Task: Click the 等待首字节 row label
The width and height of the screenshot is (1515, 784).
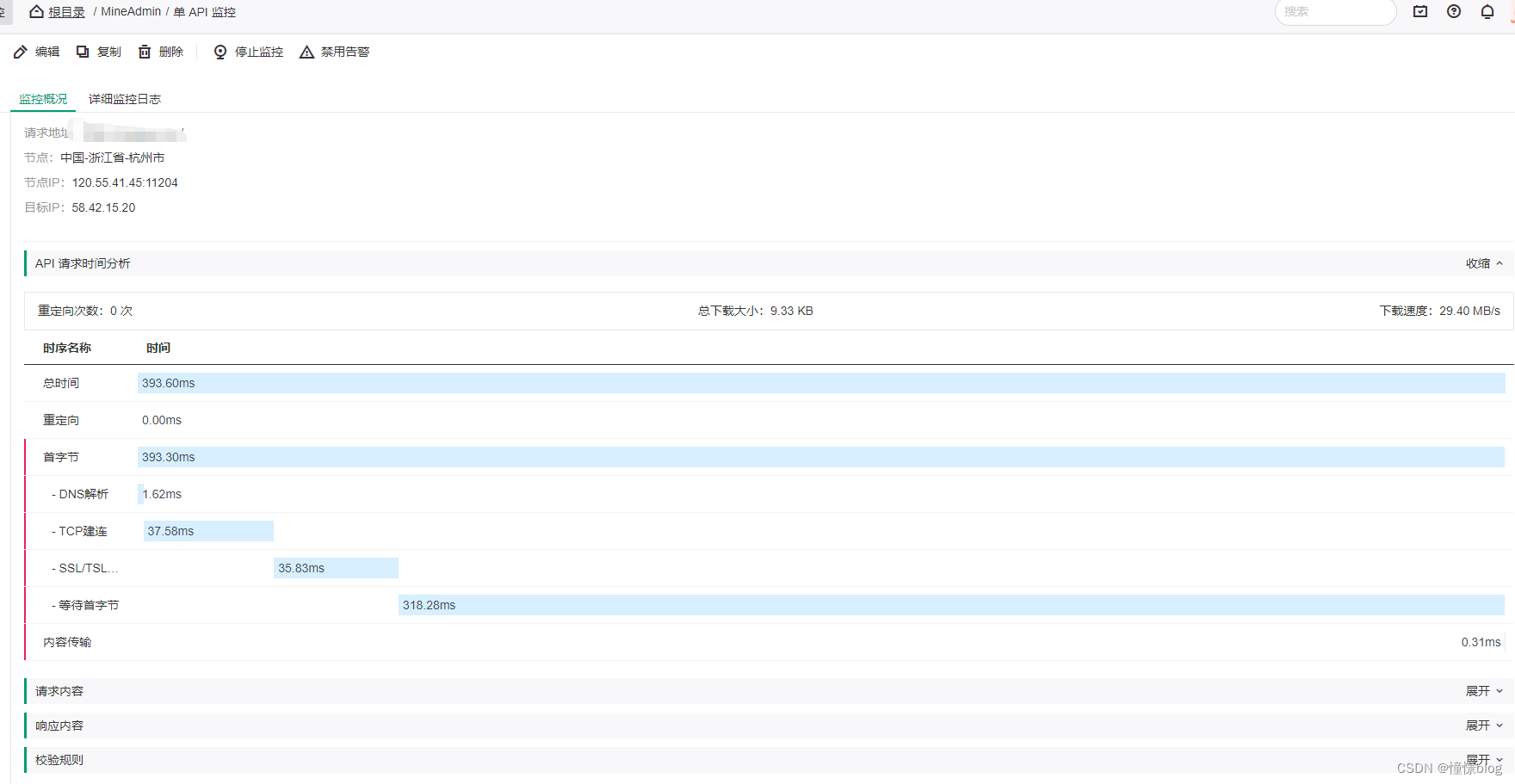Action: [85, 605]
